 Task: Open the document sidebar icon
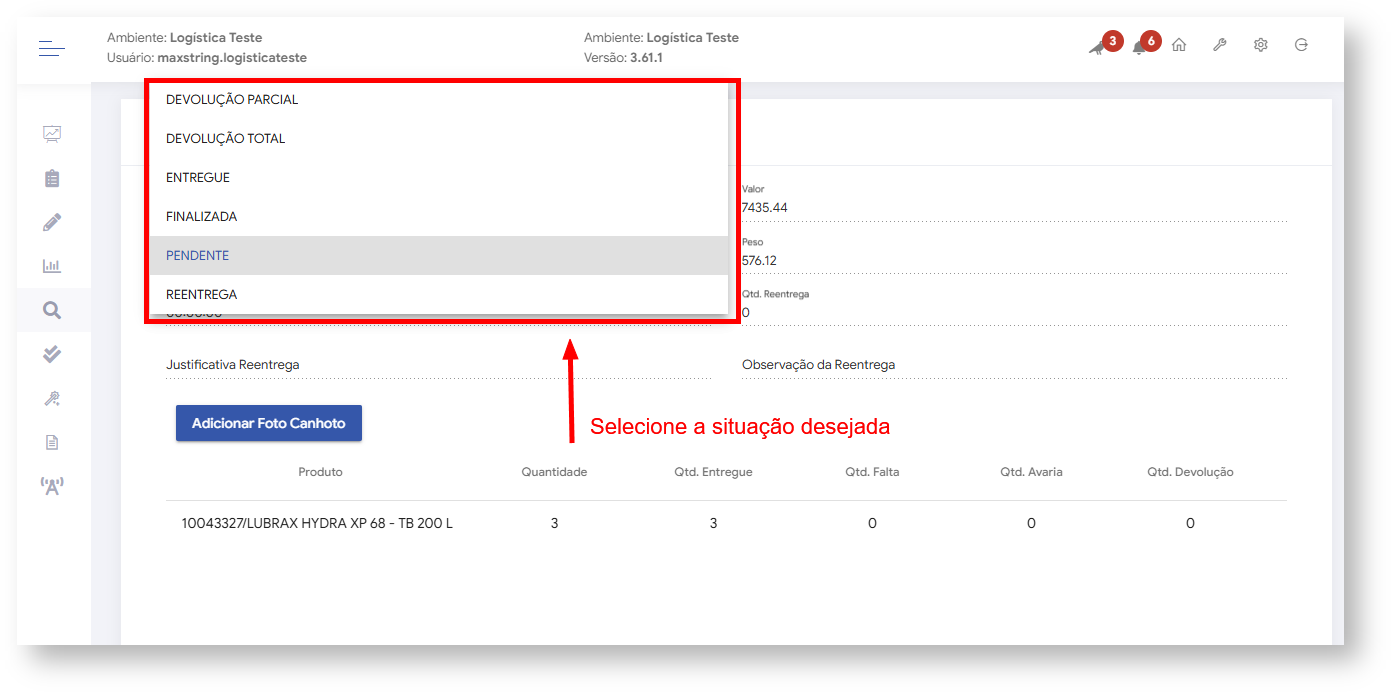point(52,442)
